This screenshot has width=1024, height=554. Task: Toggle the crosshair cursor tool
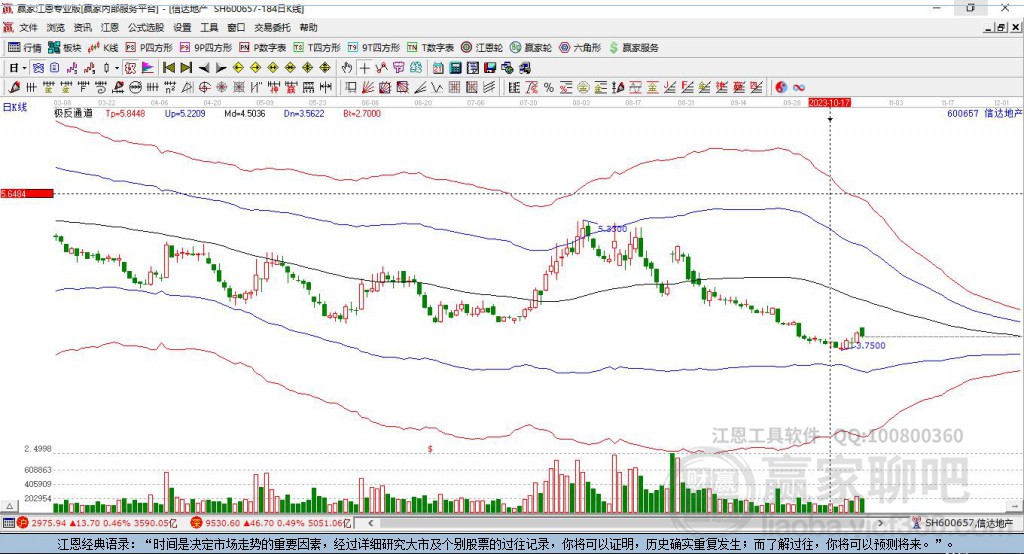[x=364, y=68]
